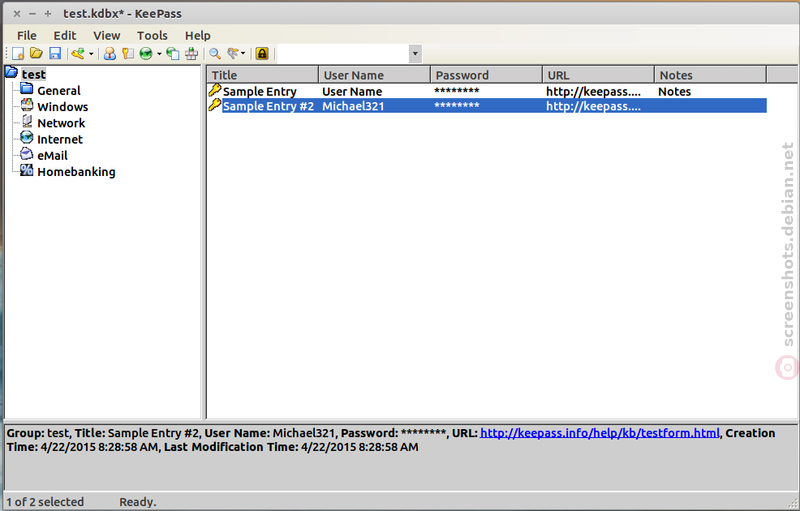800x511 pixels.
Task: Open the Edit menu
Action: [65, 36]
